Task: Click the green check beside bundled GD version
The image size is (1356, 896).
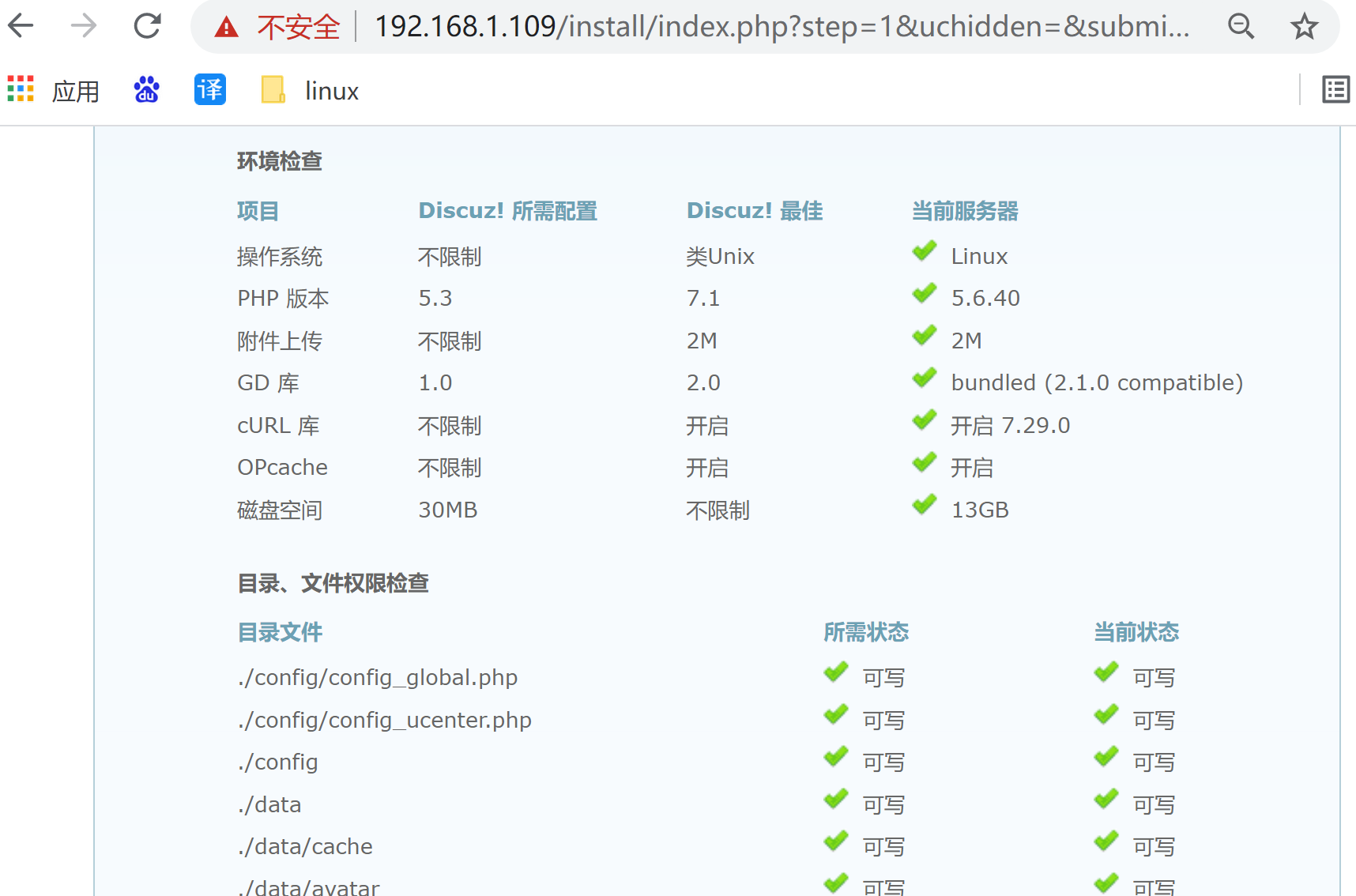Action: coord(925,378)
